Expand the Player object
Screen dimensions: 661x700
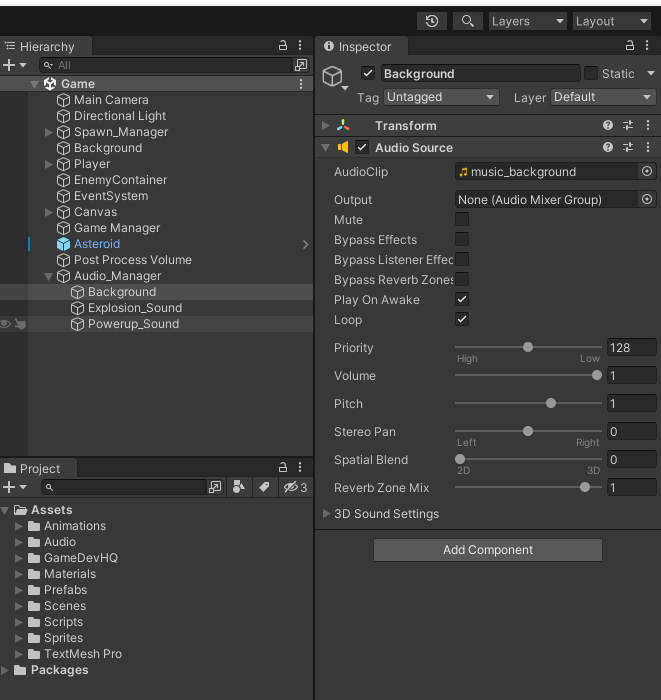coord(49,164)
